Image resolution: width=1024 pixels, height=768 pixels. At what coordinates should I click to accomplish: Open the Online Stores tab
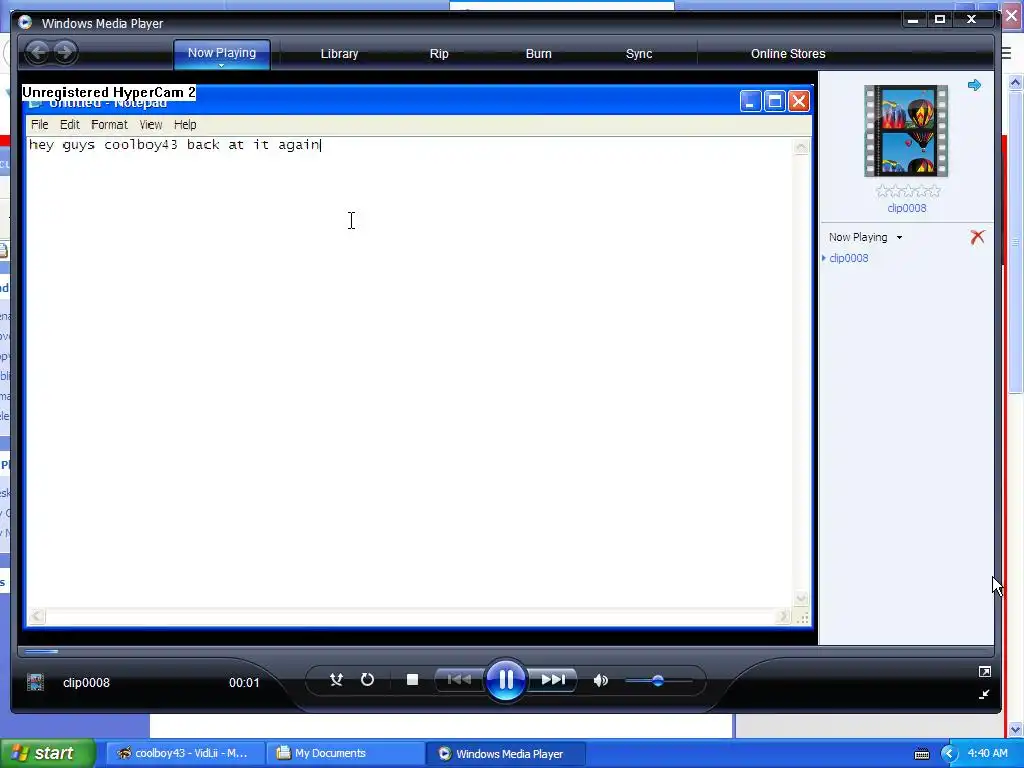coord(788,54)
